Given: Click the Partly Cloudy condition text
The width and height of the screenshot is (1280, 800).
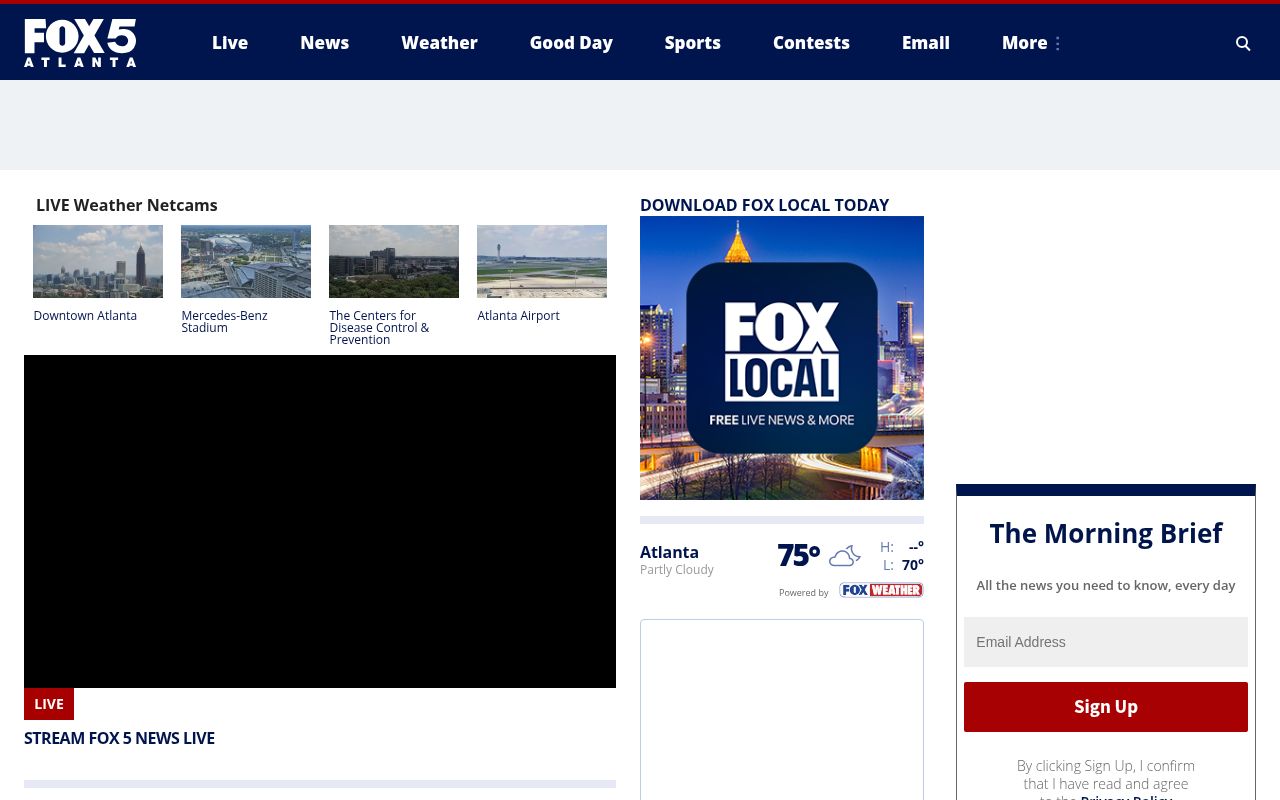Looking at the screenshot, I should click(677, 570).
